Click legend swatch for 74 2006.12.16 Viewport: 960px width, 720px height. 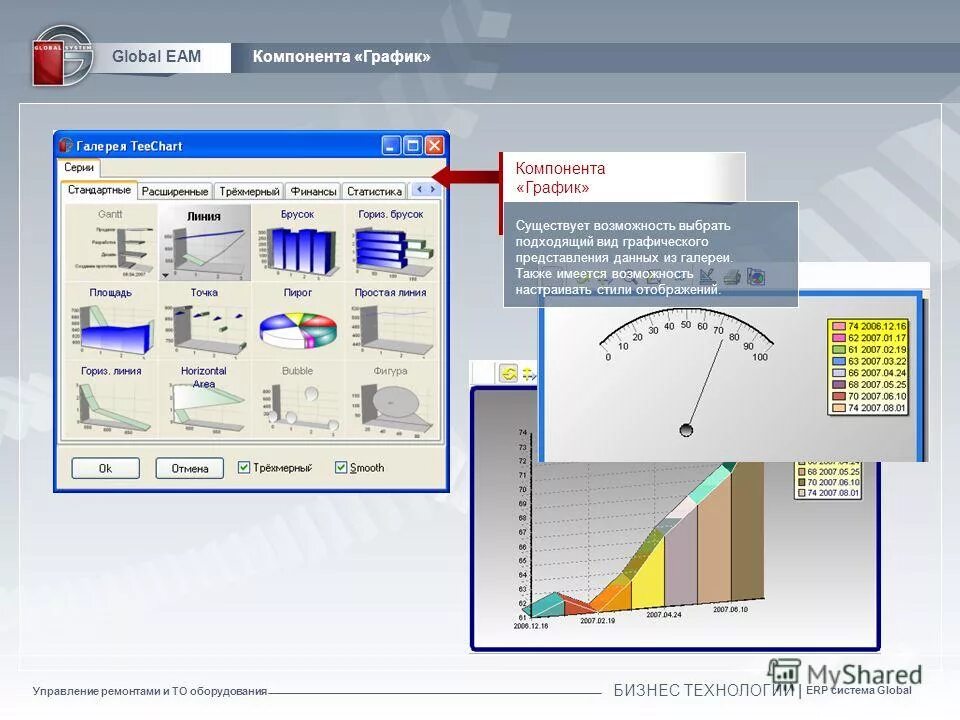pos(838,326)
